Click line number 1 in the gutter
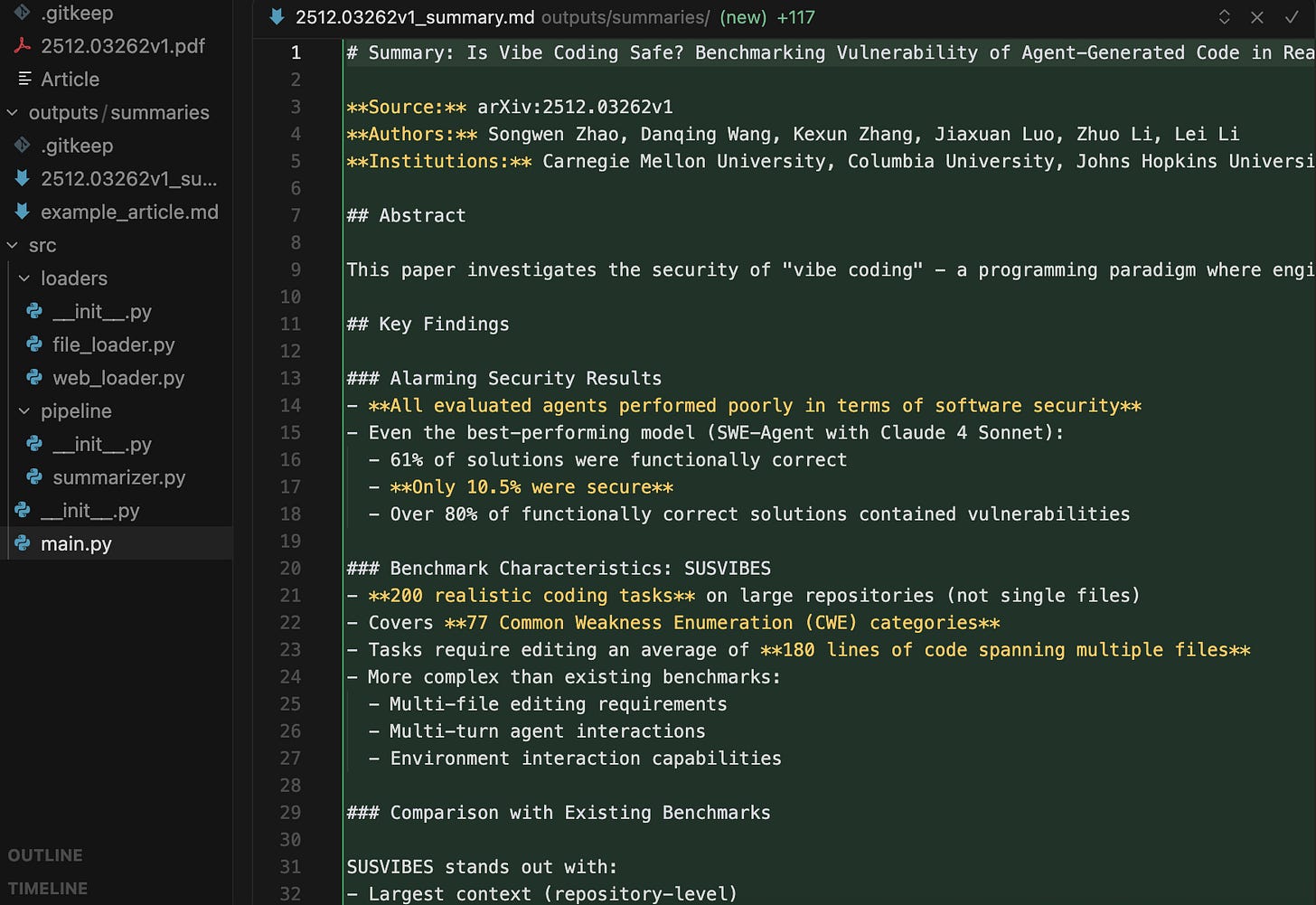 [x=296, y=52]
